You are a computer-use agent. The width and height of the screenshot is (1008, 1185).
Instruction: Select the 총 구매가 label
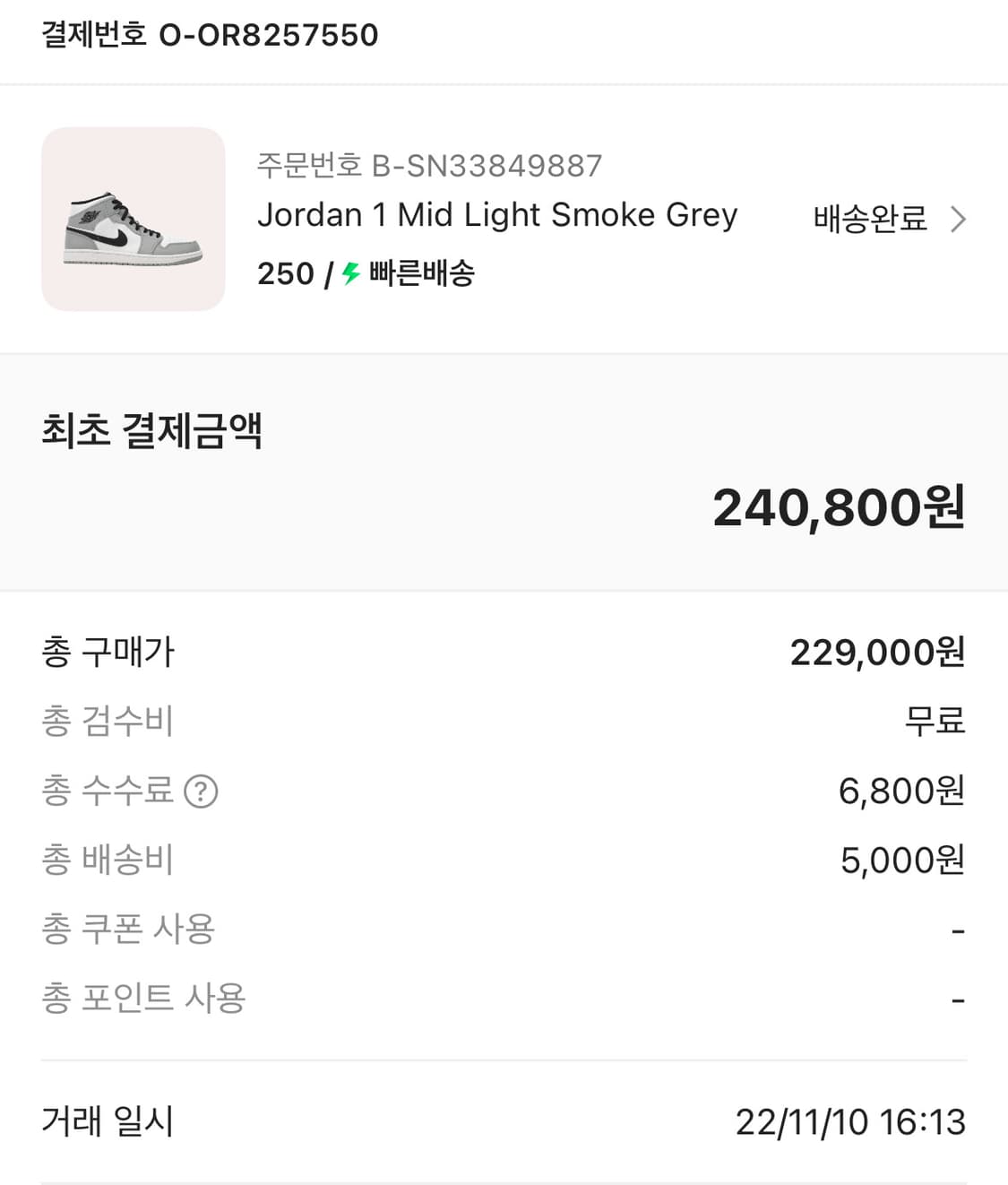[108, 653]
